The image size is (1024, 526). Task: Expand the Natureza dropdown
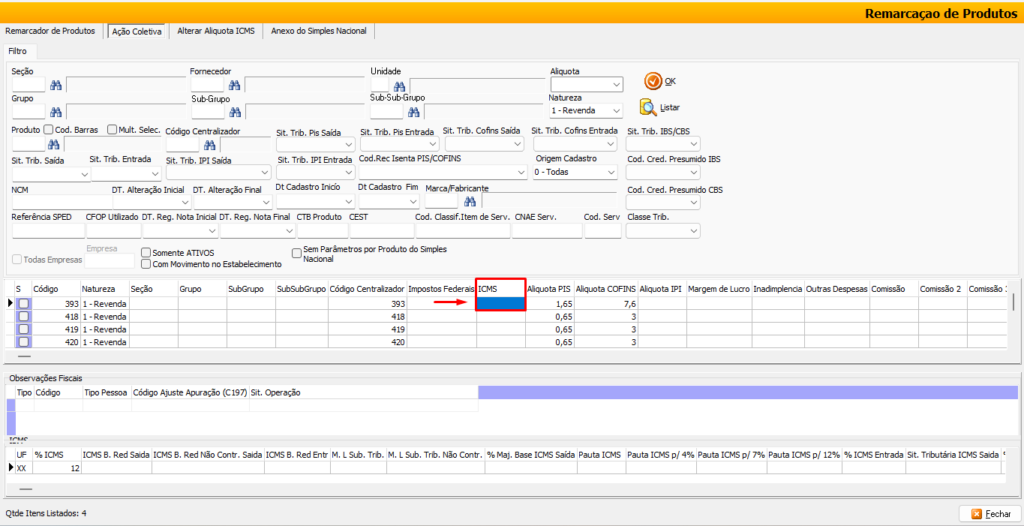pyautogui.click(x=615, y=111)
